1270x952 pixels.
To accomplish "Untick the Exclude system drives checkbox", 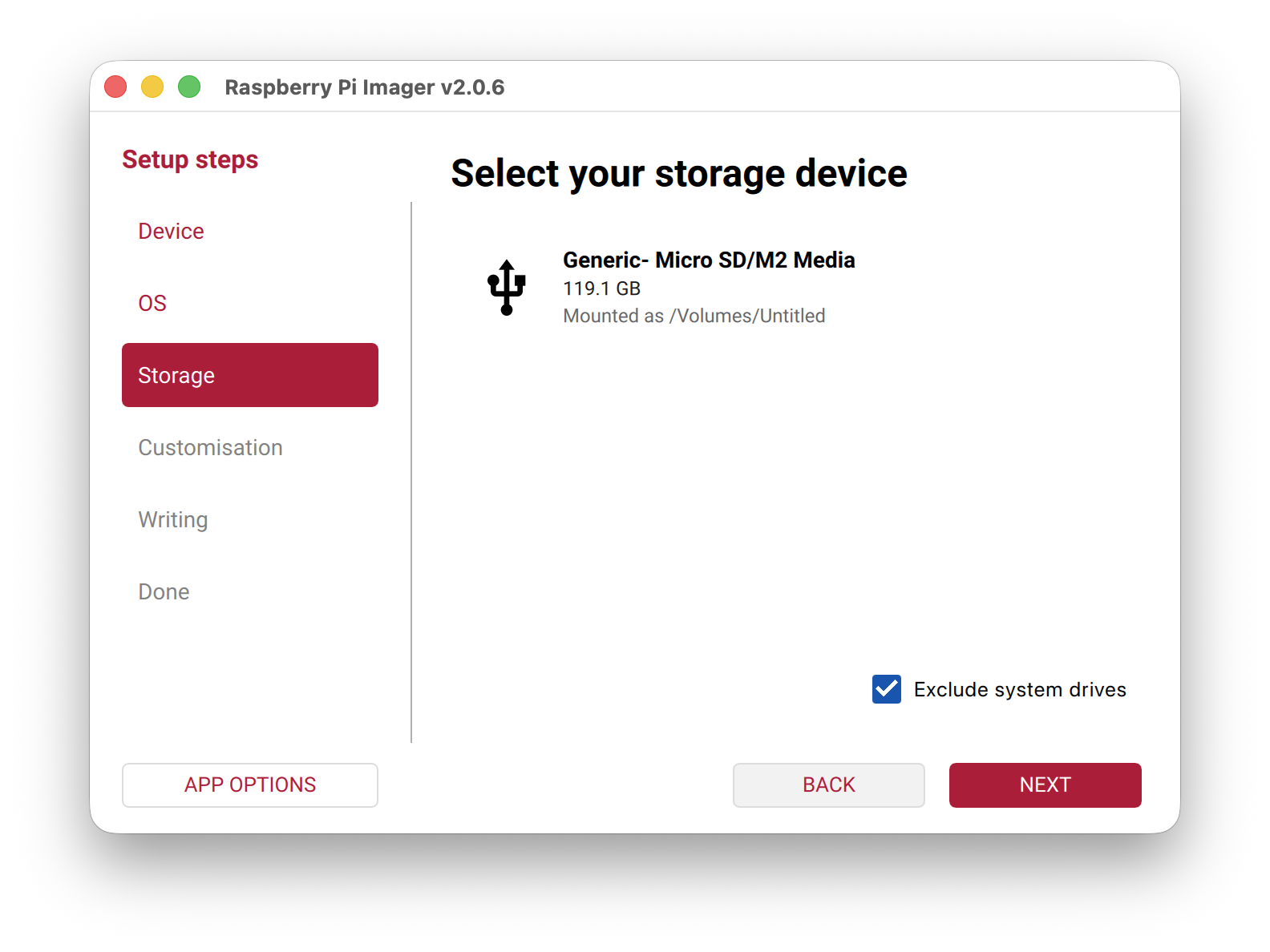I will pyautogui.click(x=887, y=689).
